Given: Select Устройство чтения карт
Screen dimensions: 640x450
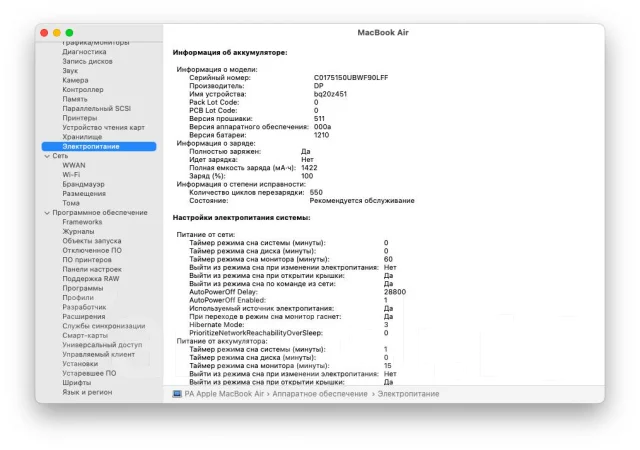Looking at the screenshot, I should [x=103, y=127].
